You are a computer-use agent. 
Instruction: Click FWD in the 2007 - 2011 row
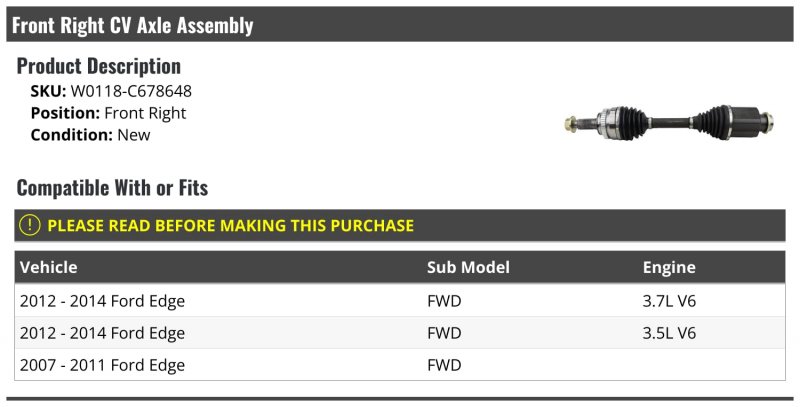click(444, 365)
